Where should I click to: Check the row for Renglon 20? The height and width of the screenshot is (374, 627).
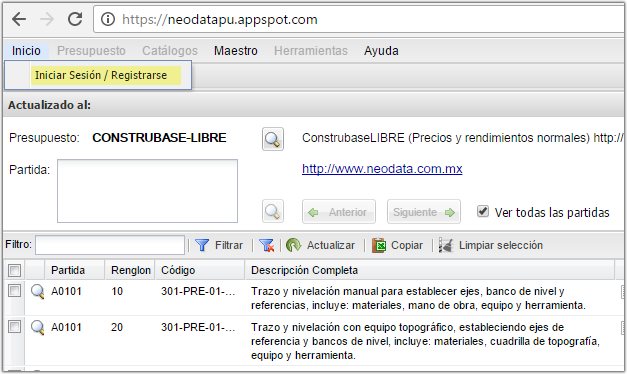click(x=14, y=326)
